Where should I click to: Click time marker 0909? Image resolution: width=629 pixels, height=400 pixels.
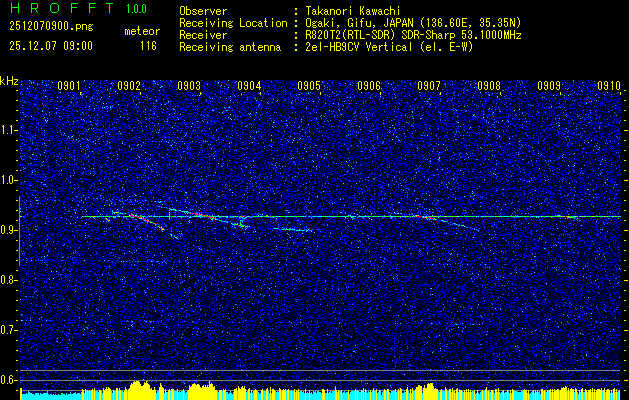click(x=549, y=86)
